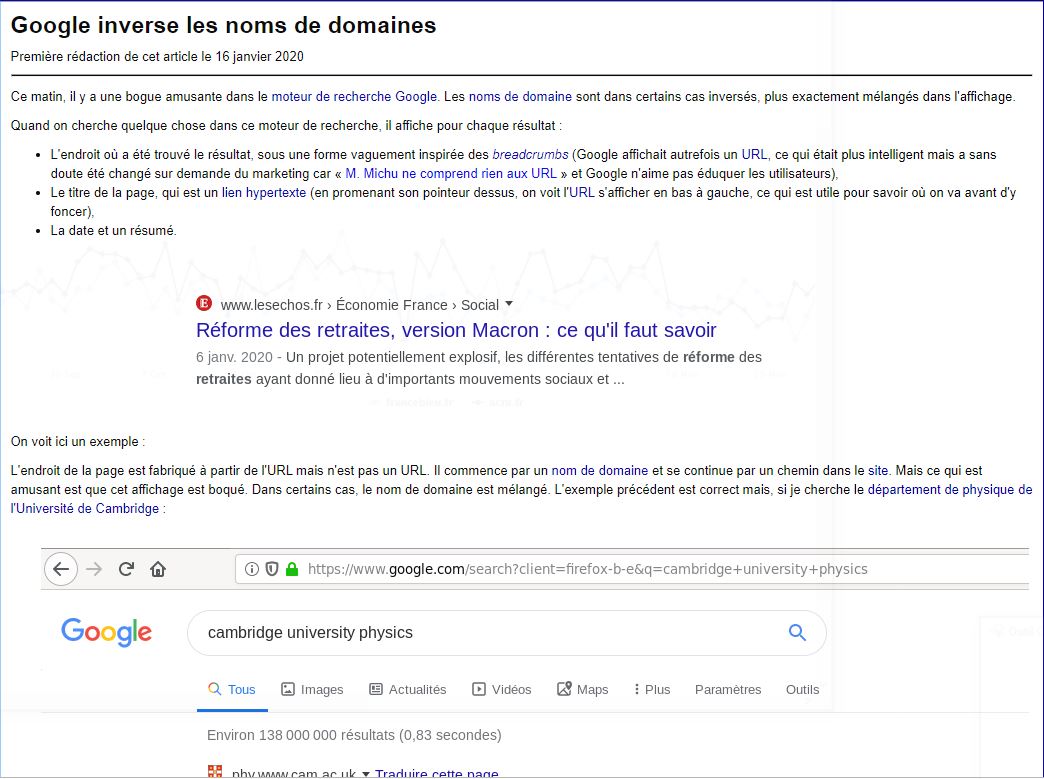Open 'Réforme des retraites, version Macron' result

(x=456, y=330)
